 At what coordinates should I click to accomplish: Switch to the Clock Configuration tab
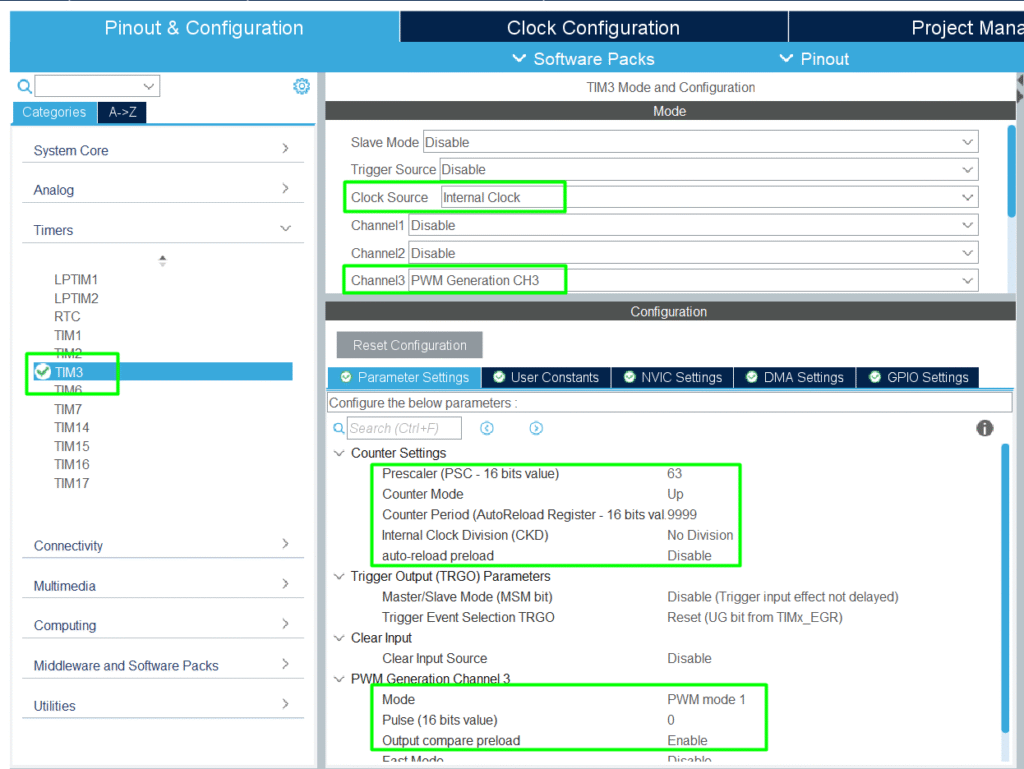[593, 28]
